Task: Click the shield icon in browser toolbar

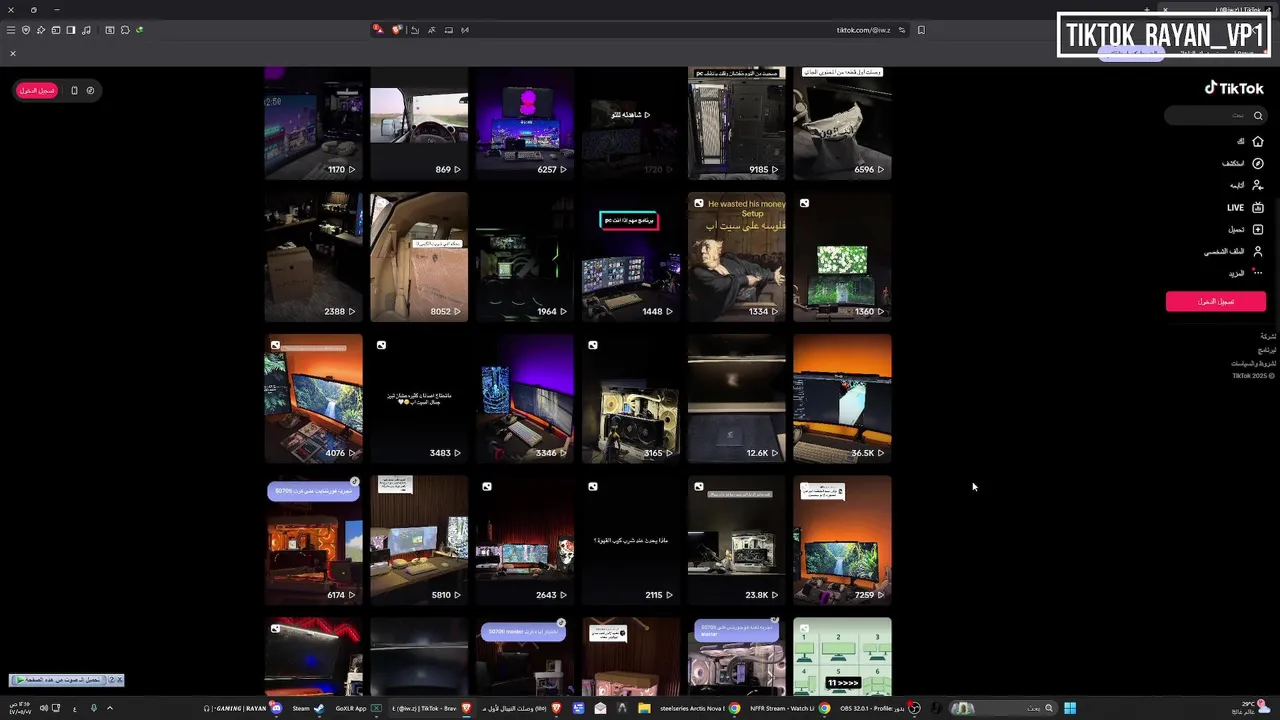Action: point(26,30)
